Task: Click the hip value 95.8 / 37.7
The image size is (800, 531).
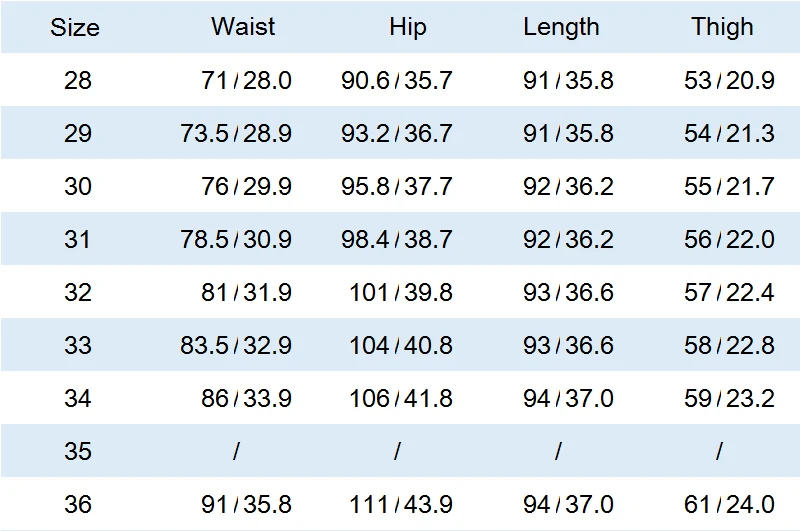Action: click(397, 186)
